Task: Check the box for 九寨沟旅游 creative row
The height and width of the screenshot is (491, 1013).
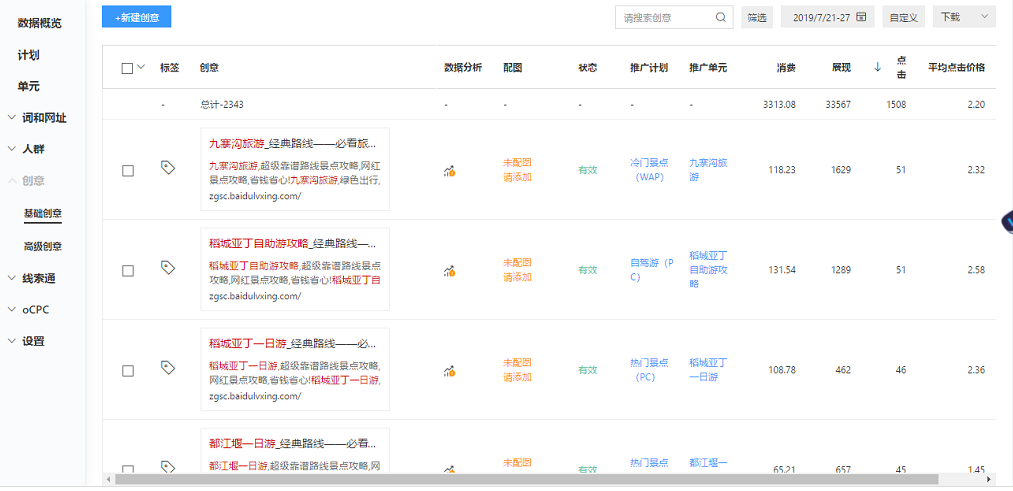Action: (x=128, y=171)
